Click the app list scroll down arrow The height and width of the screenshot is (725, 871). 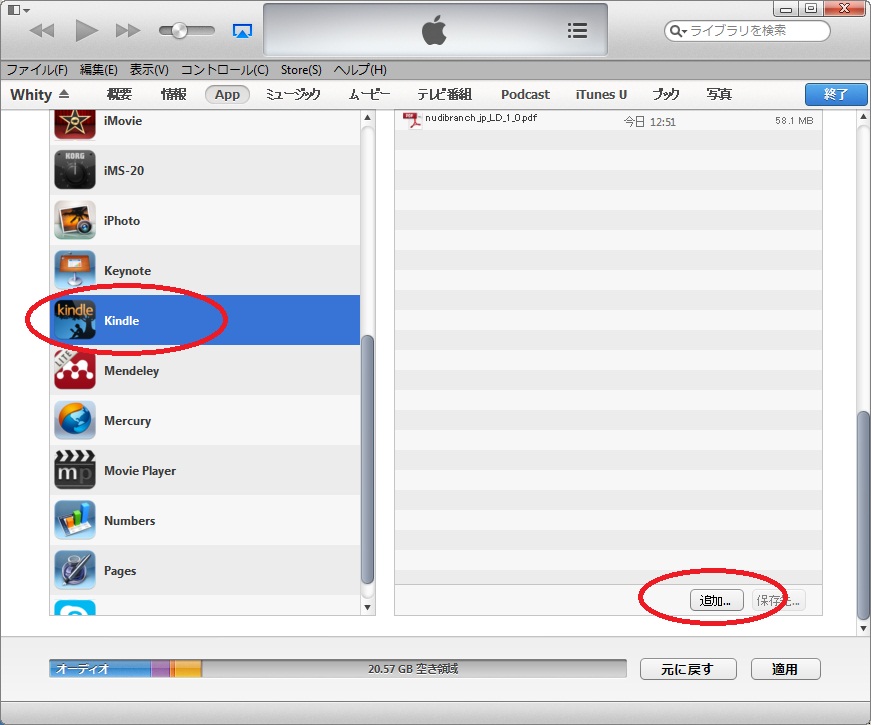point(367,608)
